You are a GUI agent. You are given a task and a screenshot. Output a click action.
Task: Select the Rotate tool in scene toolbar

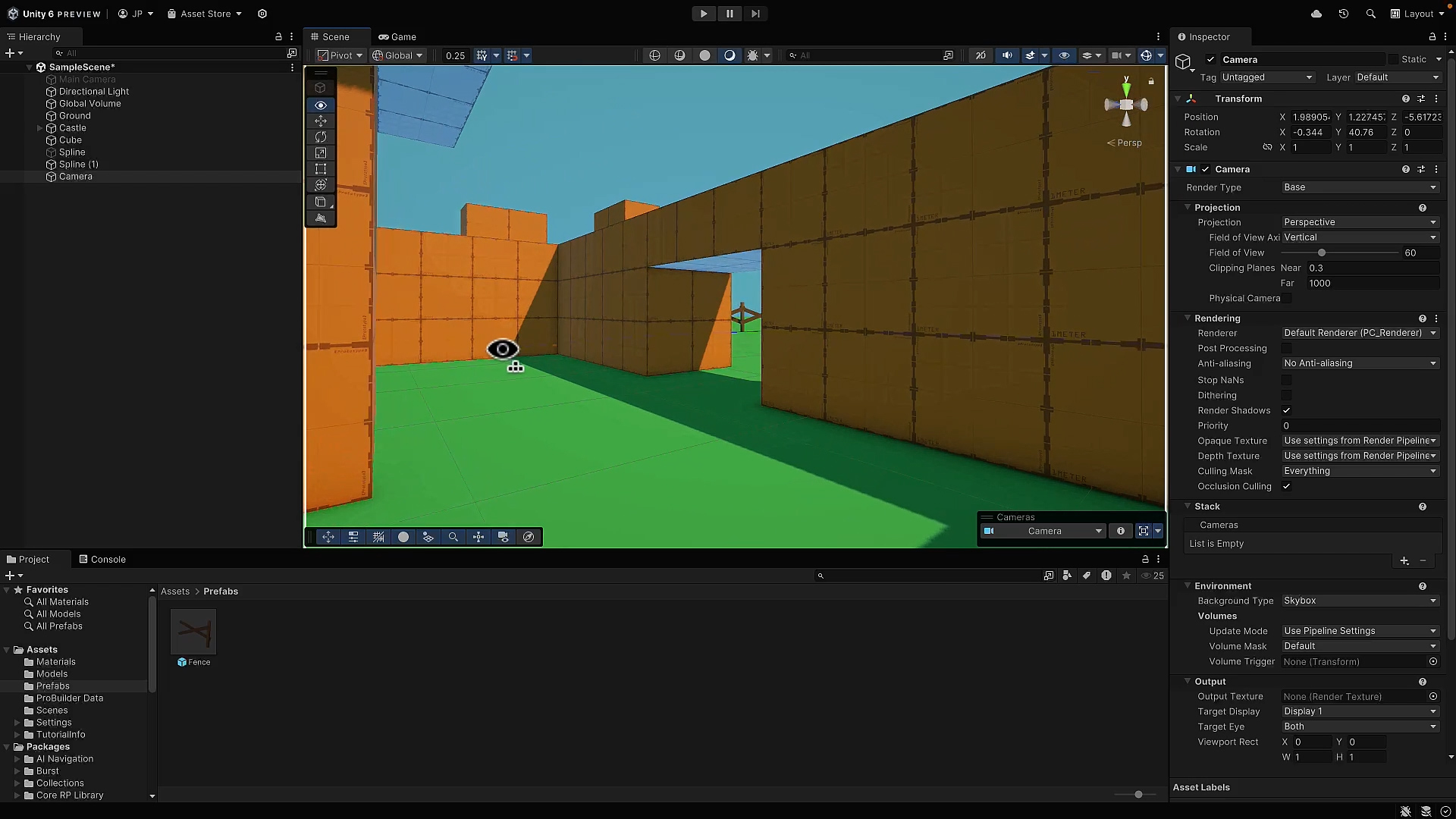tap(321, 137)
